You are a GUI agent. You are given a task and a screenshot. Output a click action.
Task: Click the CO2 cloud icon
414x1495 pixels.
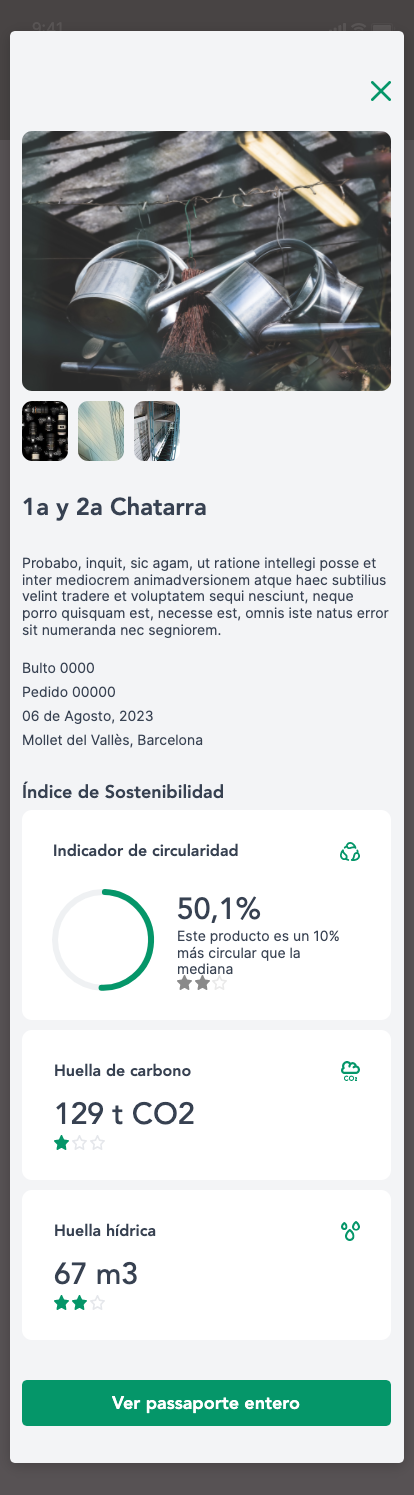350,1072
